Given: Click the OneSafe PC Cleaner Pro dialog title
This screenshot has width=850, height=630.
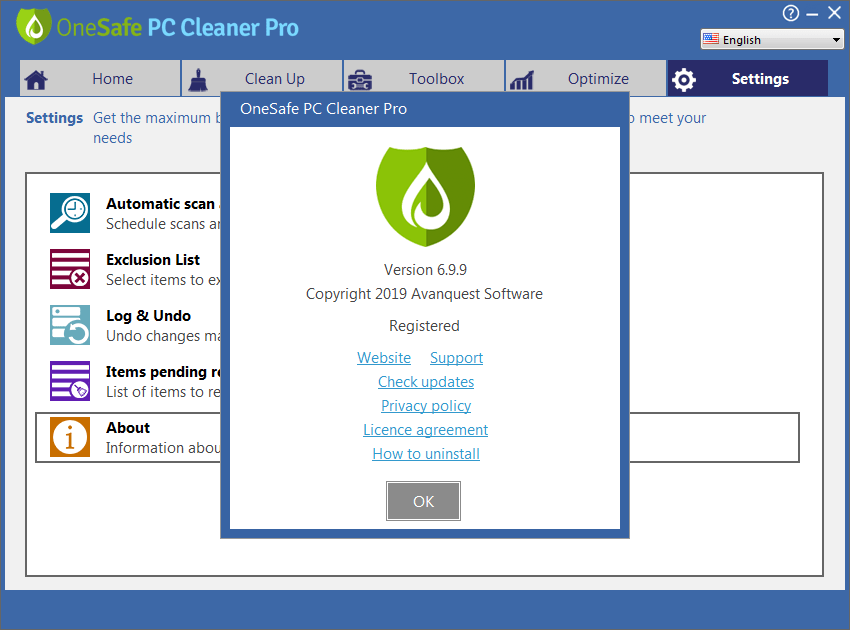Looking at the screenshot, I should (324, 109).
